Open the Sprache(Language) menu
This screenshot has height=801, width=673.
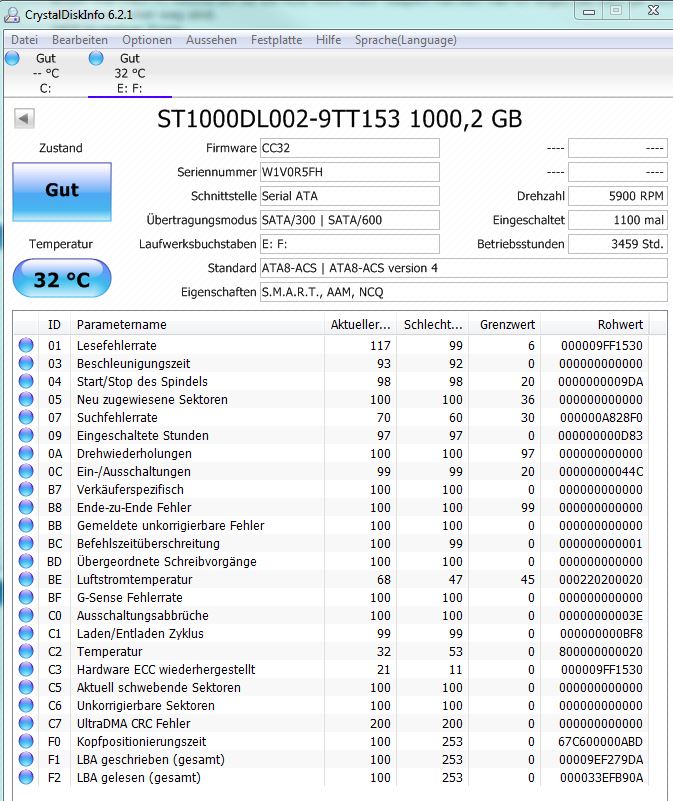[406, 40]
